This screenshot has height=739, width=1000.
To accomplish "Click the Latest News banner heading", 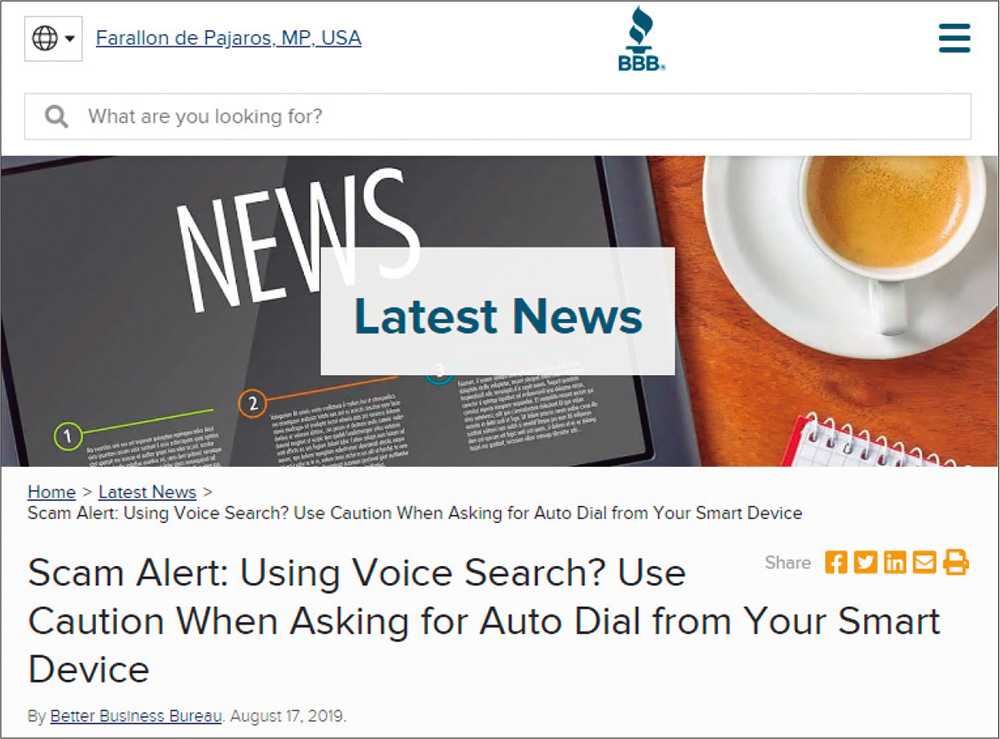I will pos(498,316).
